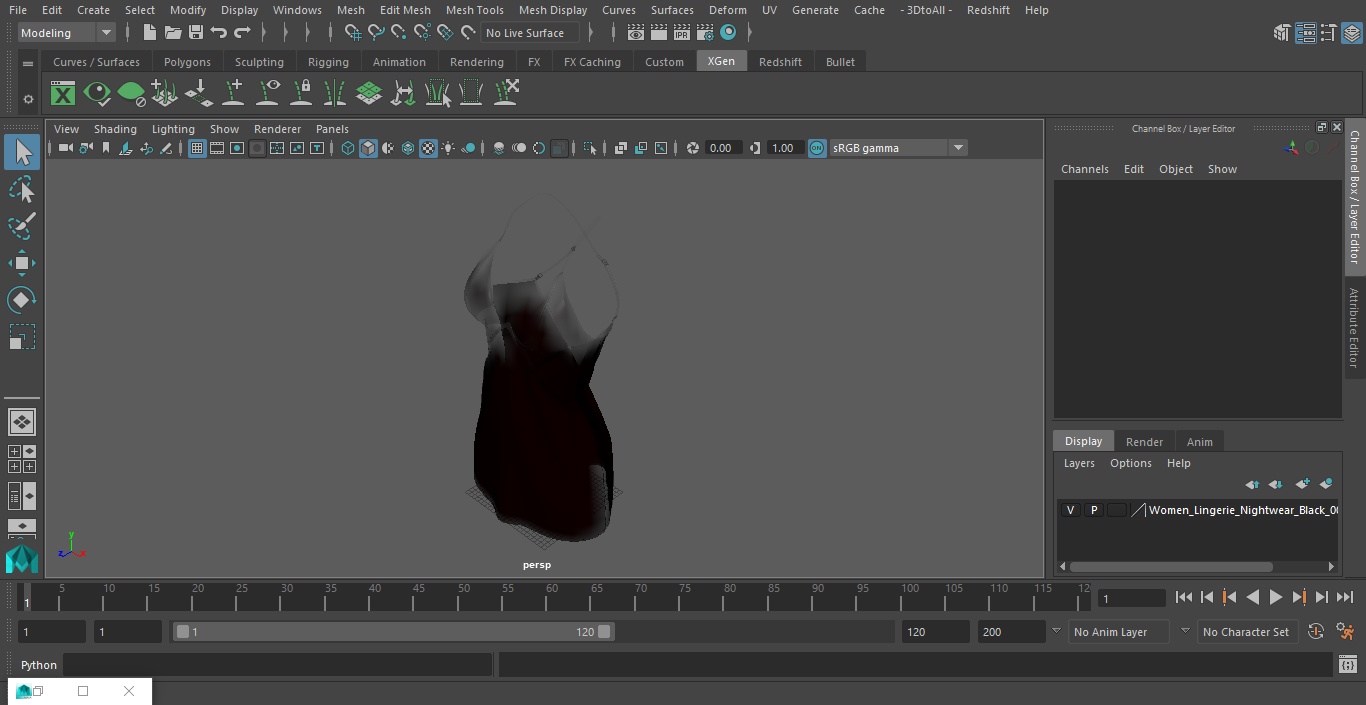Click the green grid patches icon
Screen dimensions: 1366x705
(x=369, y=93)
